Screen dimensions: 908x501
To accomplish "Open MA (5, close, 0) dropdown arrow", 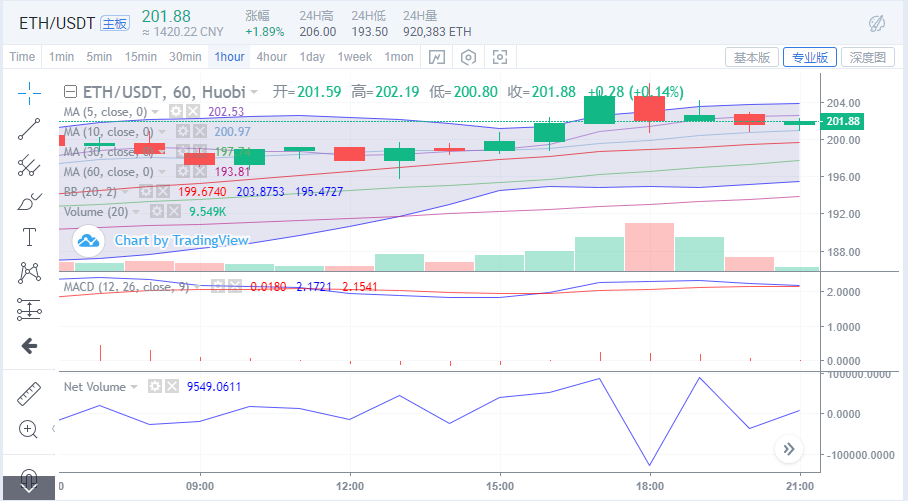I will 155,112.
